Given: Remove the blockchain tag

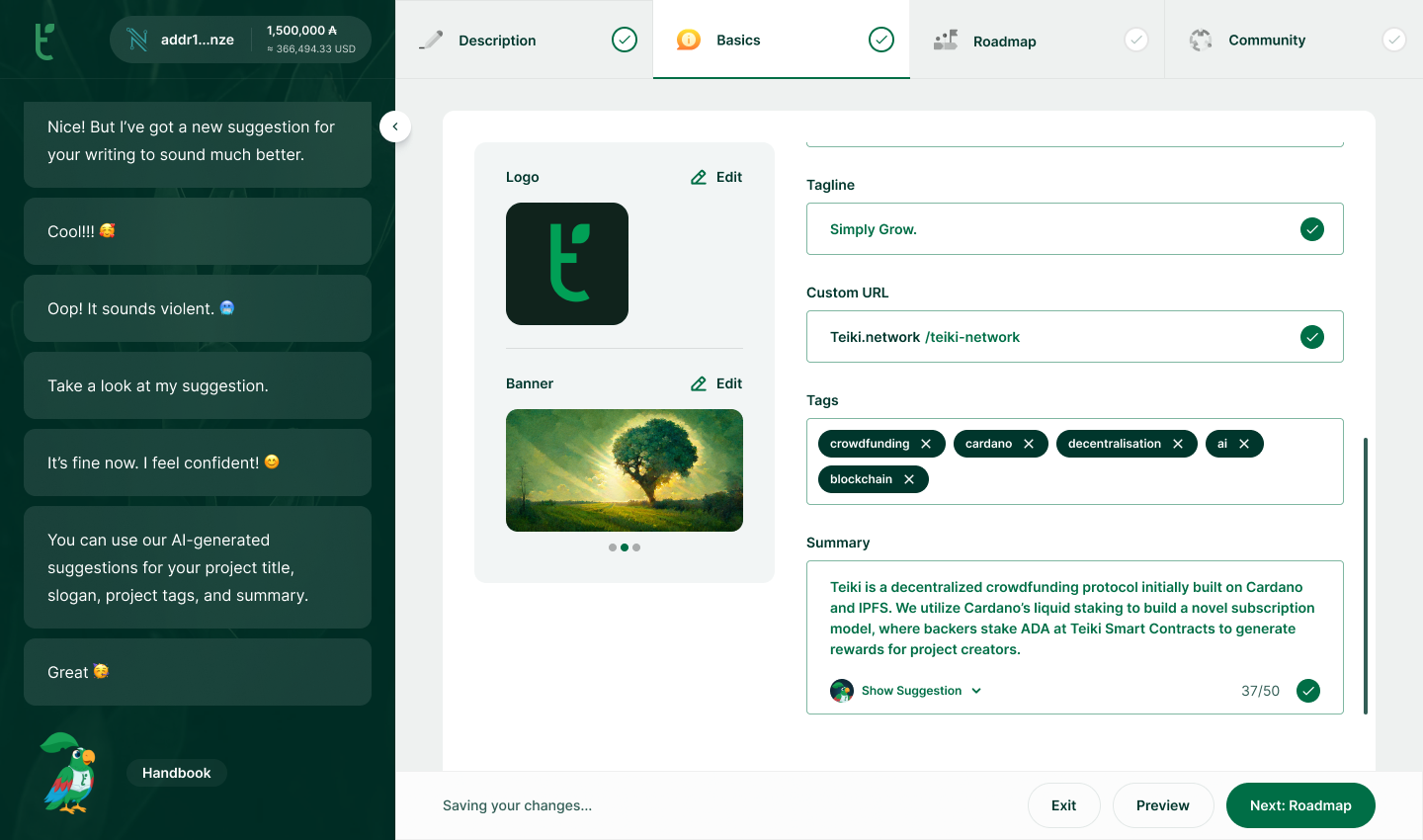Looking at the screenshot, I should [909, 479].
